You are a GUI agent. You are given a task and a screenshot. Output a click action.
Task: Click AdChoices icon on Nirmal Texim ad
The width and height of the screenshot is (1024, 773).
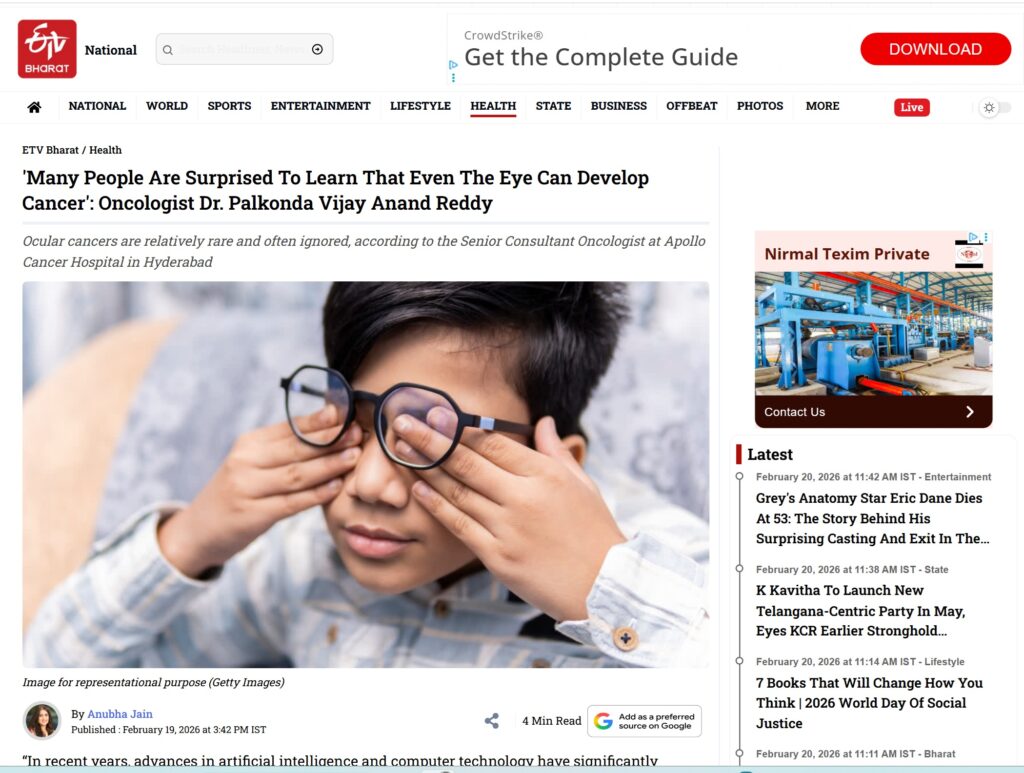click(973, 237)
